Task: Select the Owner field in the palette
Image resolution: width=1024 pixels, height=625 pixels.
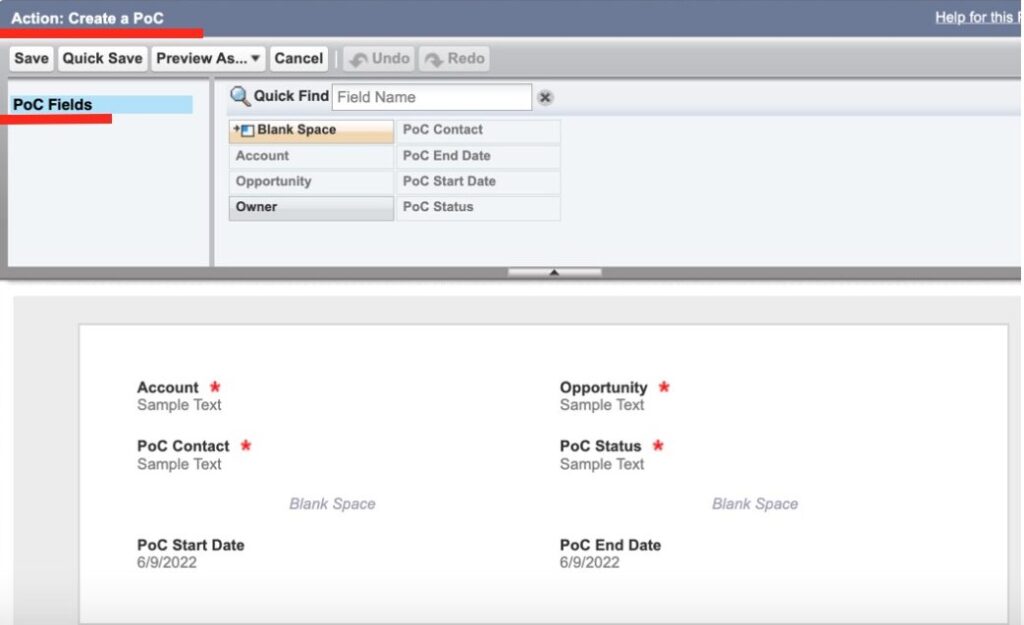Action: pyautogui.click(x=257, y=206)
